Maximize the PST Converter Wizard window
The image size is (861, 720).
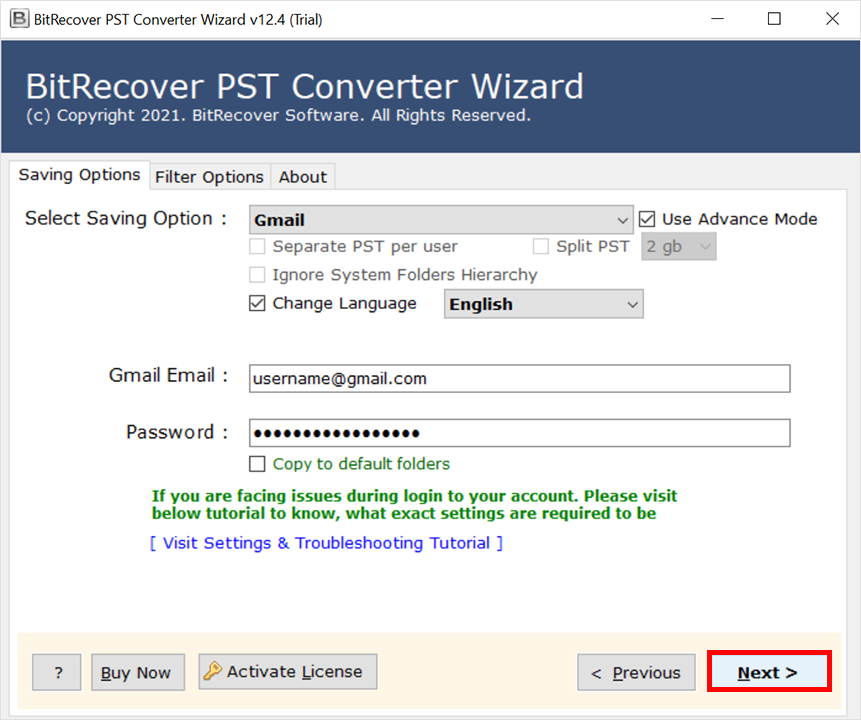tap(774, 19)
